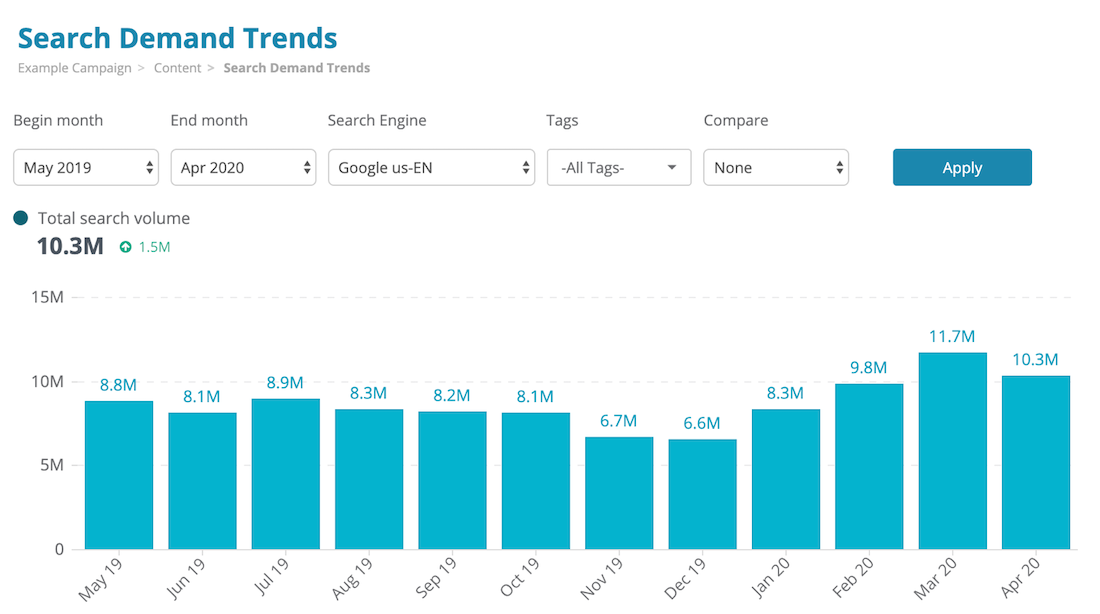Click the Jan 20 bar

click(x=785, y=479)
